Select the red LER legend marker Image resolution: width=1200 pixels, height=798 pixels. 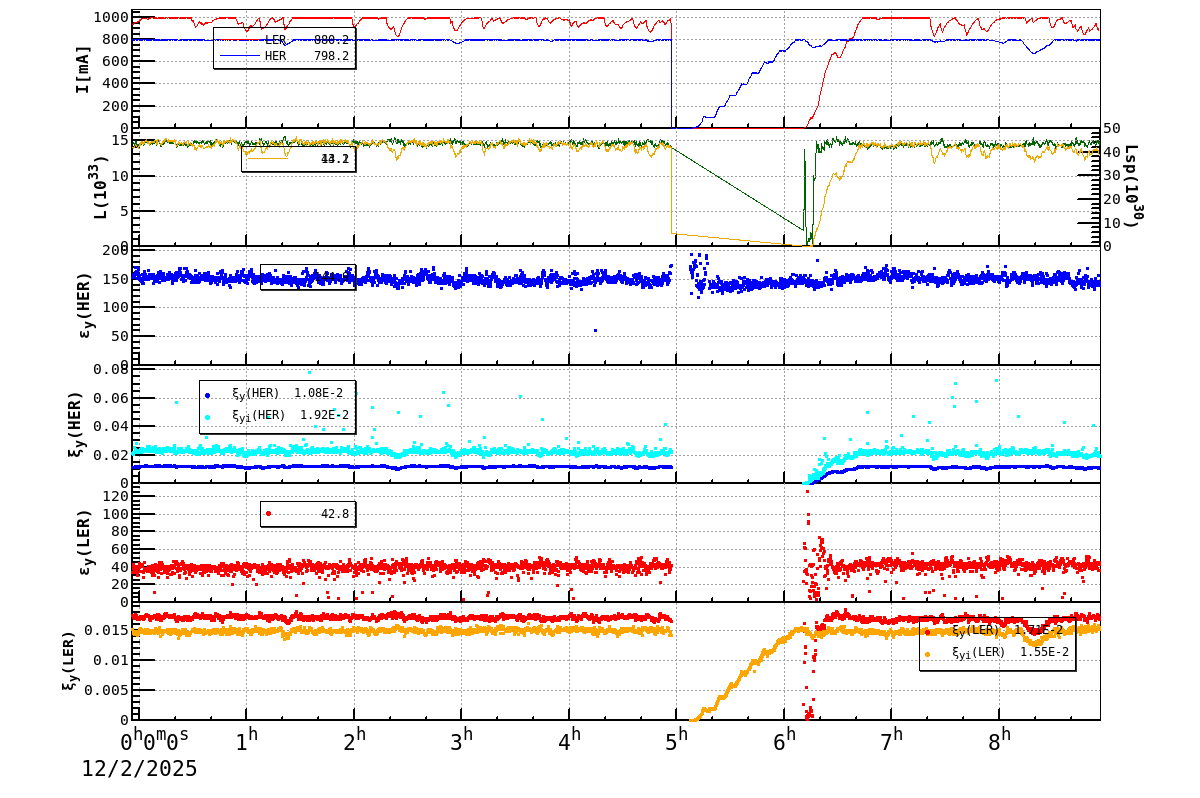(x=240, y=40)
